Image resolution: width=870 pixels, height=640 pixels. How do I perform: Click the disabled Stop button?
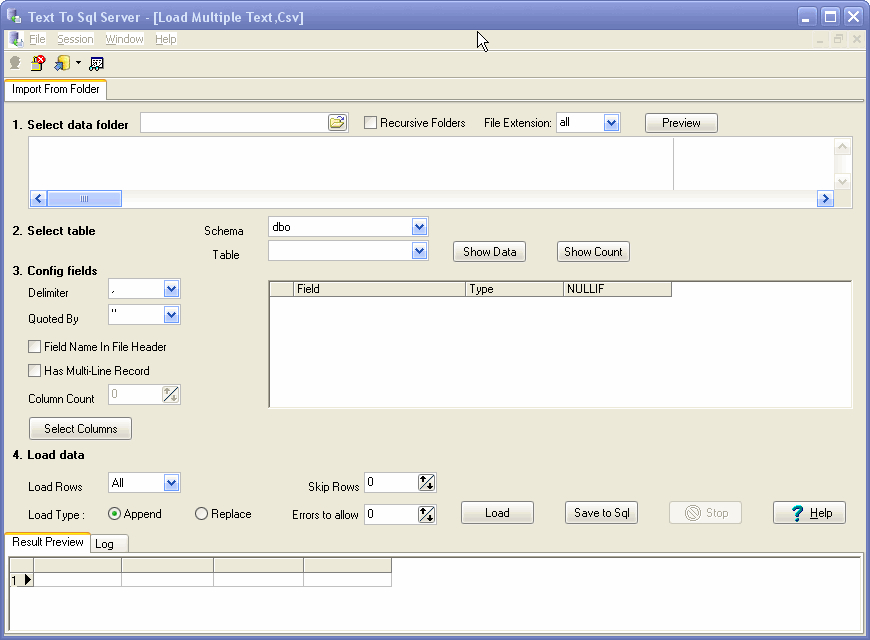coord(705,513)
